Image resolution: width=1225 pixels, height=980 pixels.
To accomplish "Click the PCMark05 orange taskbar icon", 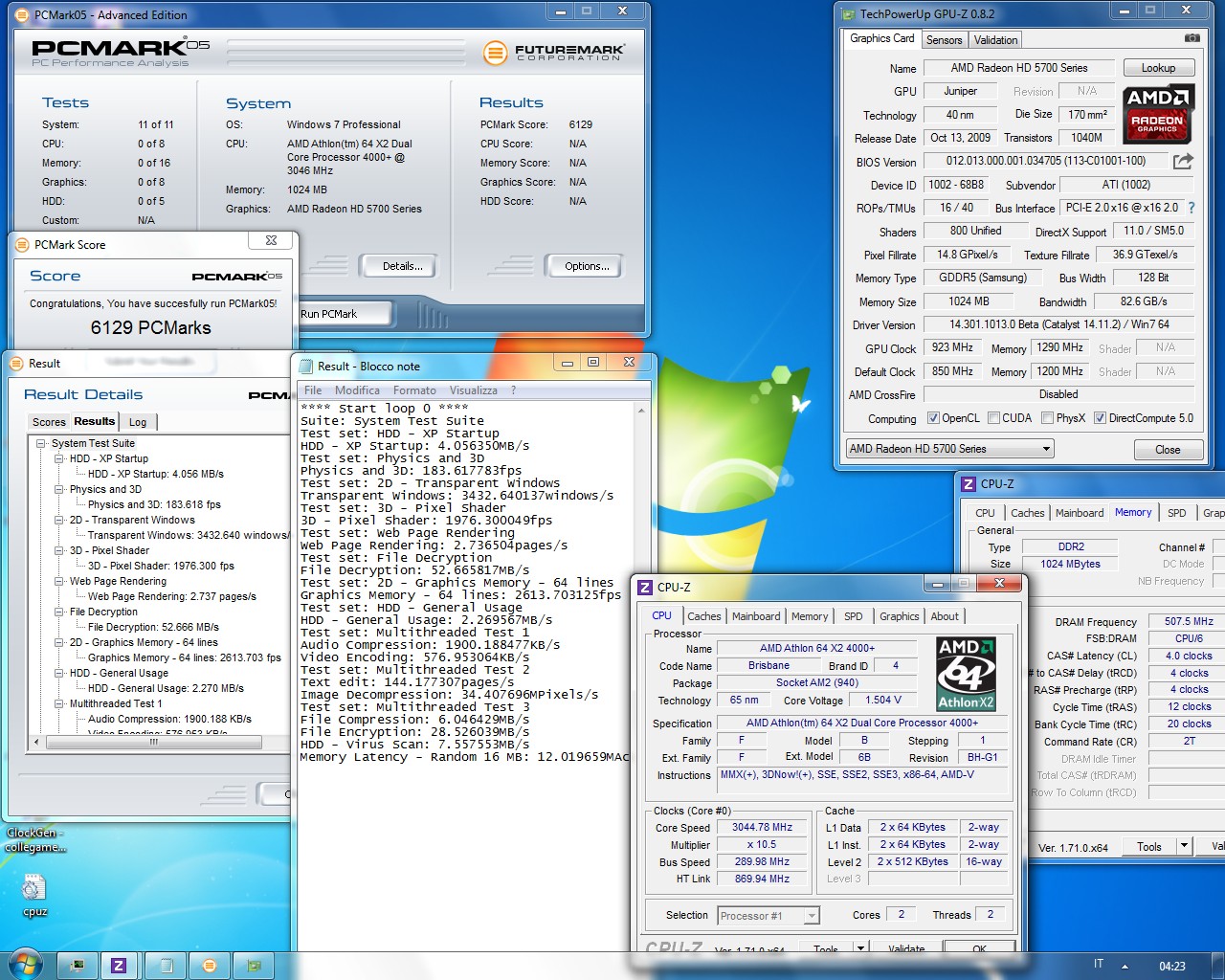I will [x=210, y=966].
